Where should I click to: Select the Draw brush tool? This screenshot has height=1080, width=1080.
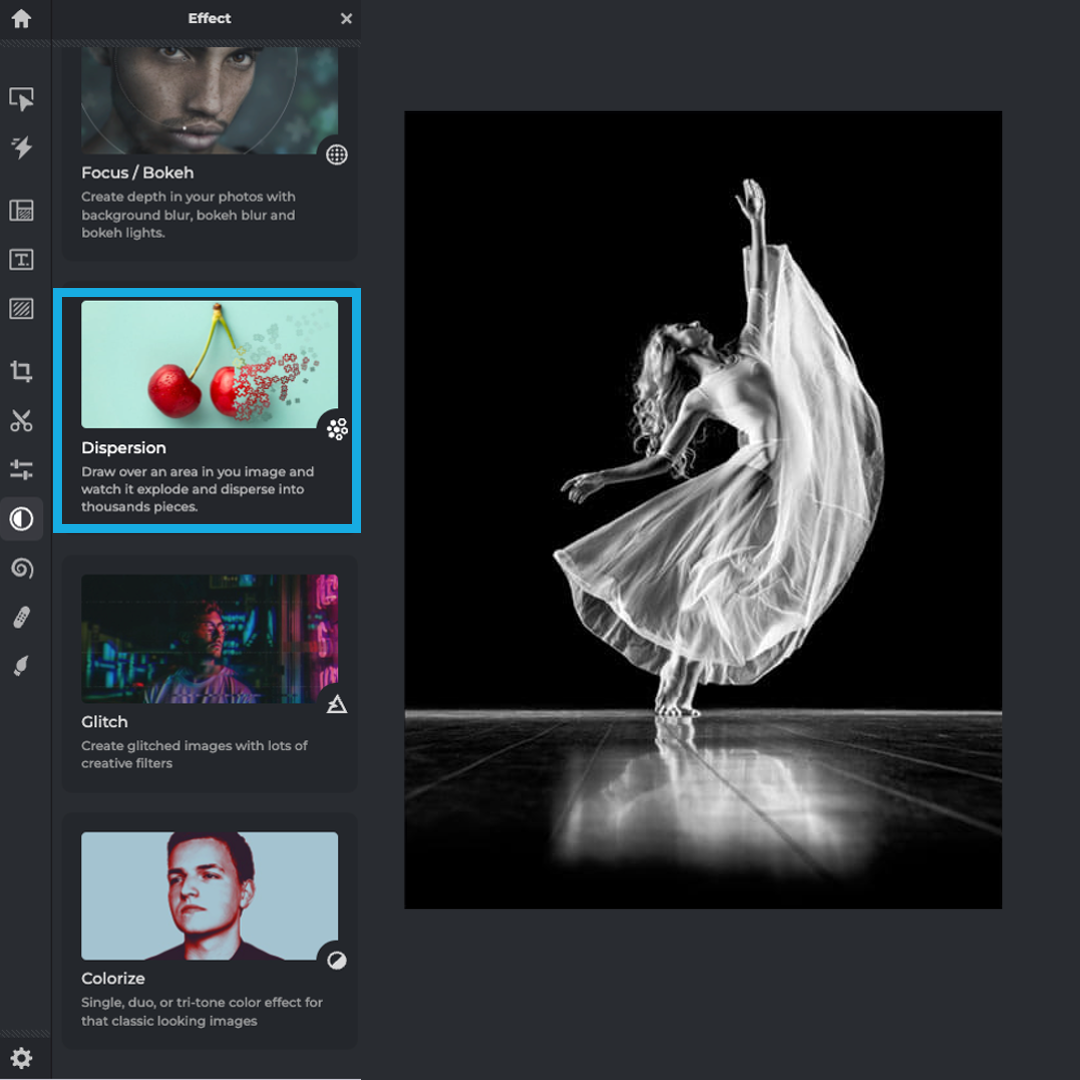pos(22,664)
